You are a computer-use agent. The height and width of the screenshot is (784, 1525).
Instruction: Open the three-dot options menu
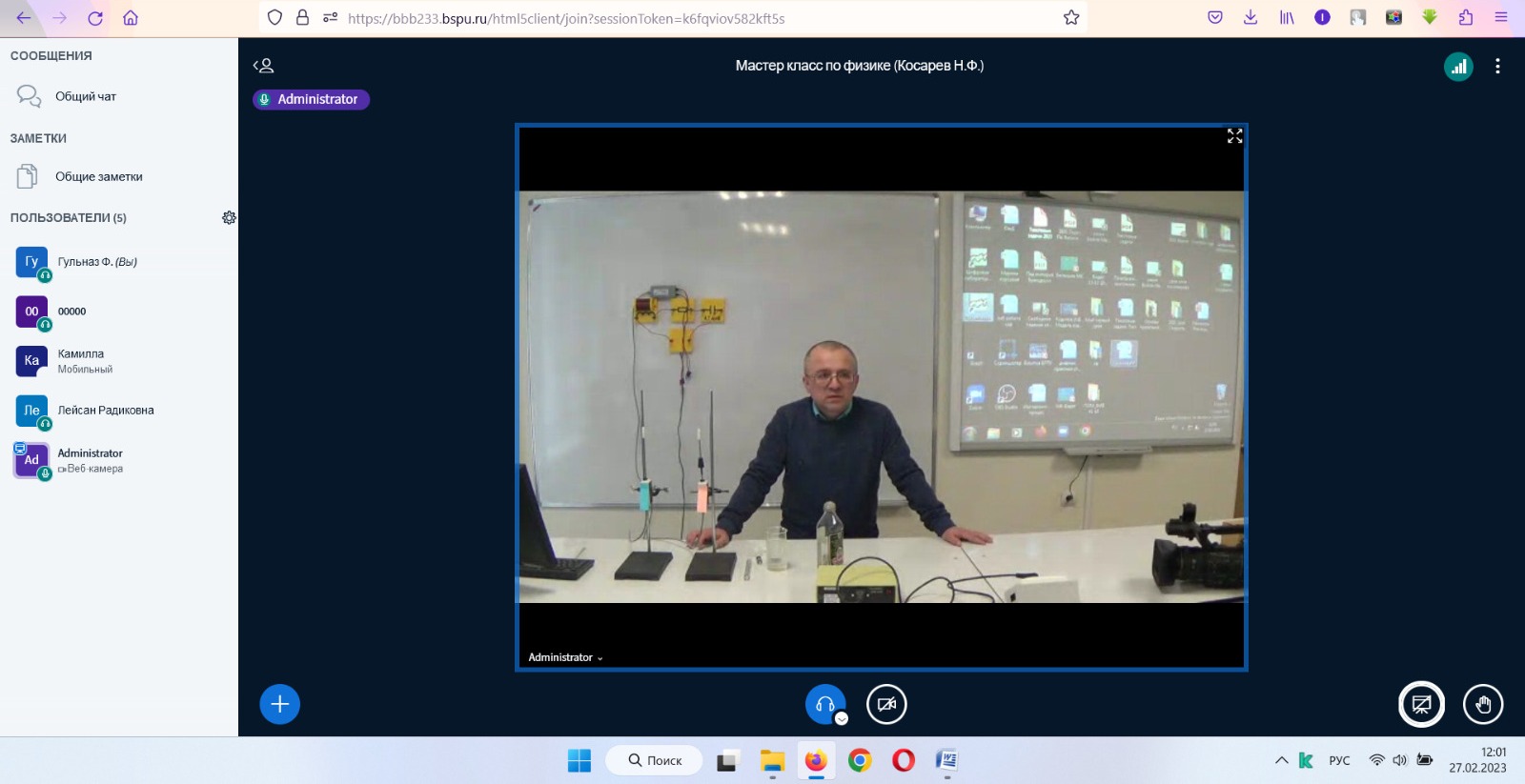click(1497, 66)
